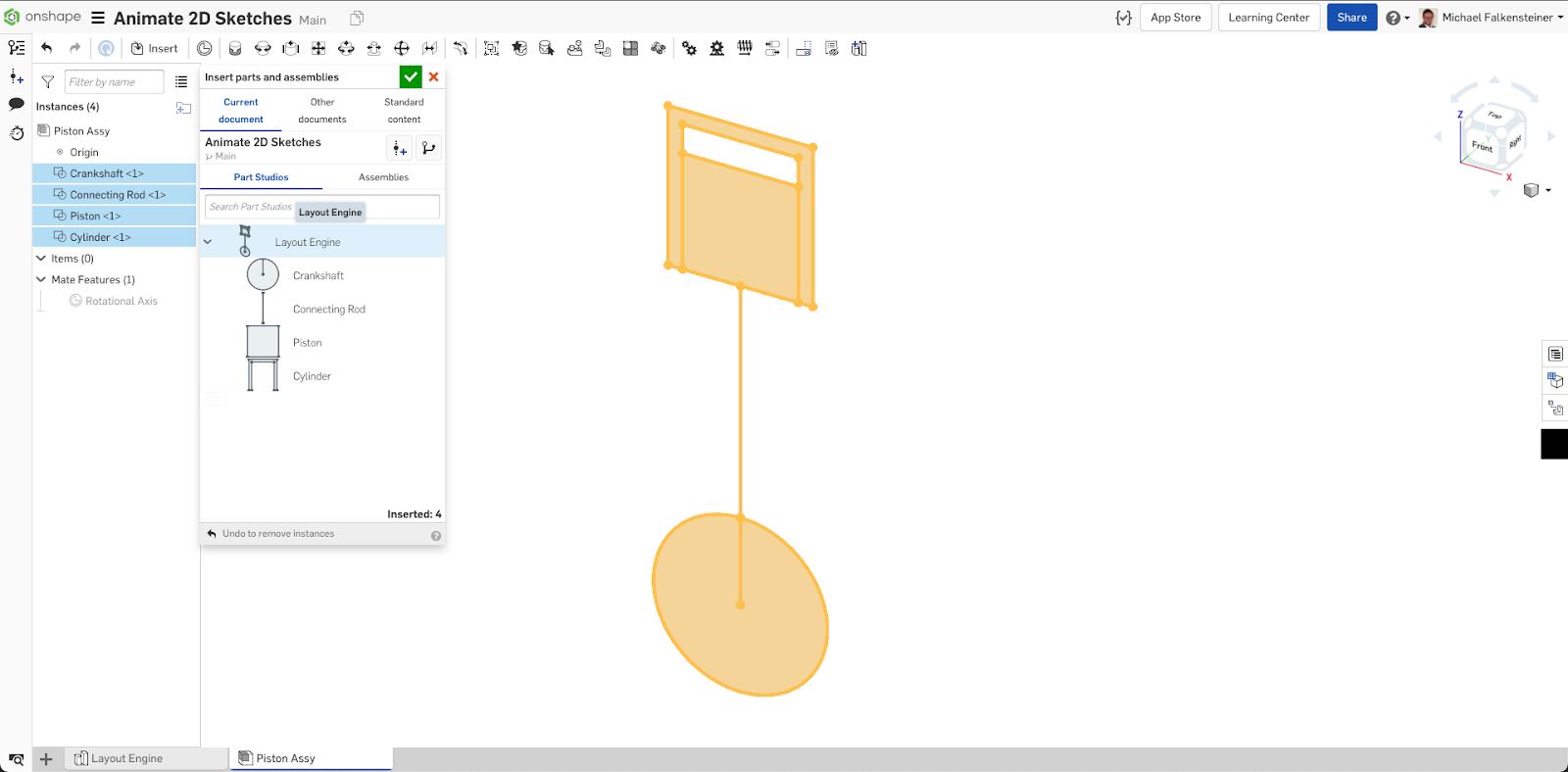Click the Search Part Studios field
Viewport: 1568px width, 772px height.
[x=250, y=207]
